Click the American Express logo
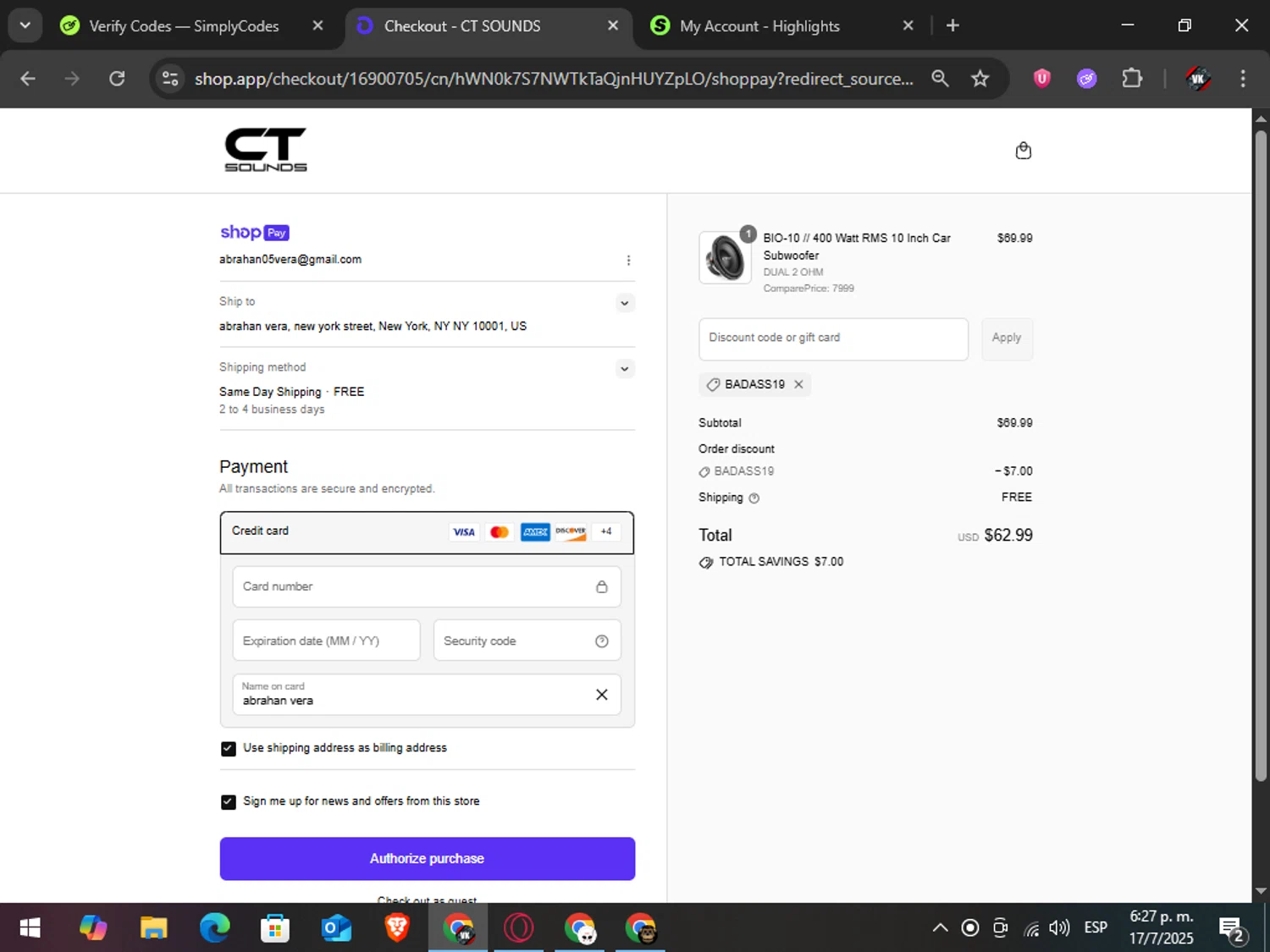This screenshot has height=952, width=1270. pos(535,532)
